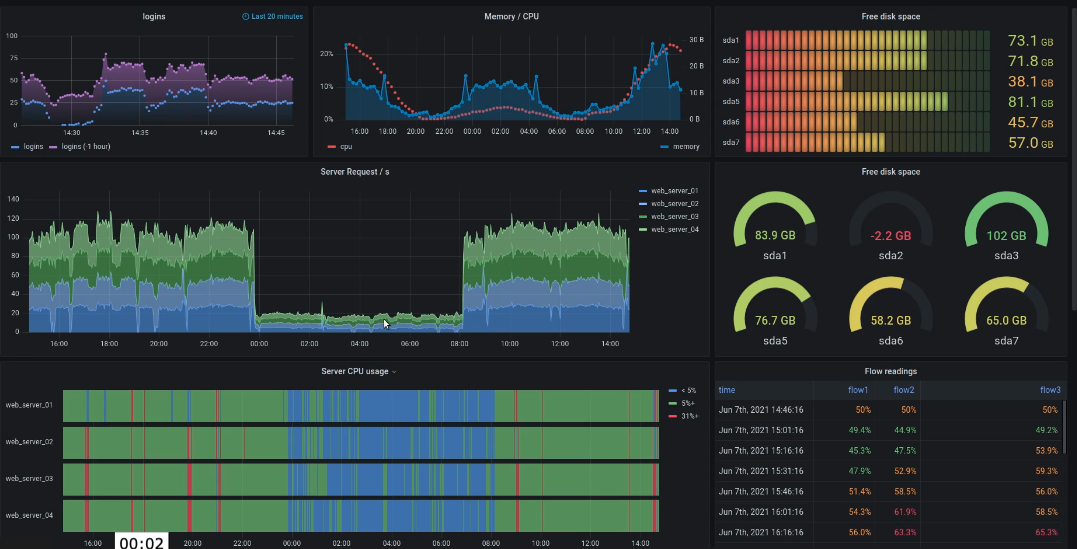Click the Last 20 minutes time override label

(x=276, y=16)
